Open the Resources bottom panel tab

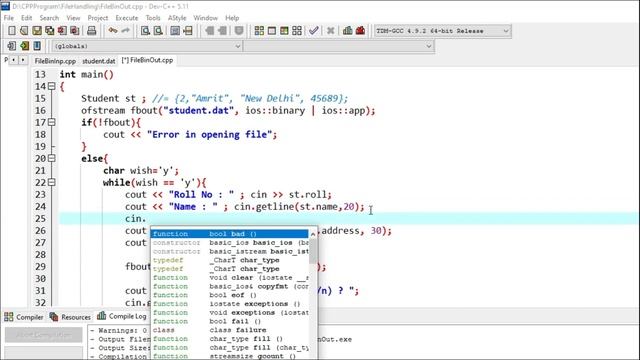70,317
